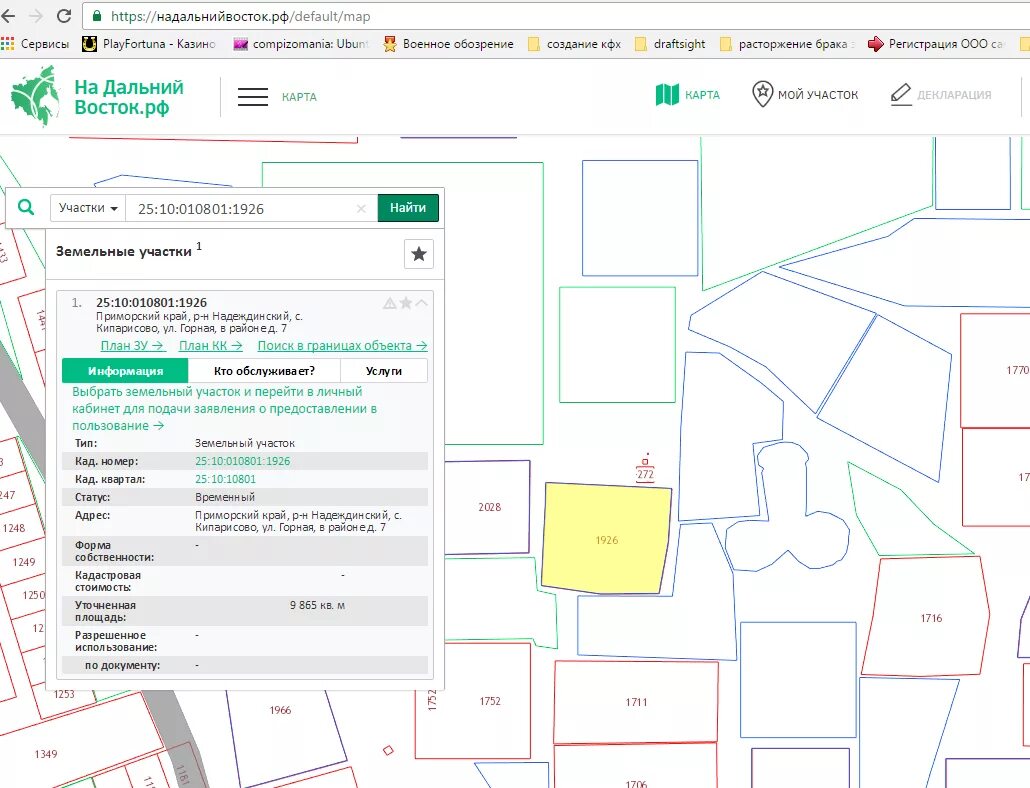Select parcel 1716 on the map
The width and height of the screenshot is (1030, 788).
tap(925, 616)
